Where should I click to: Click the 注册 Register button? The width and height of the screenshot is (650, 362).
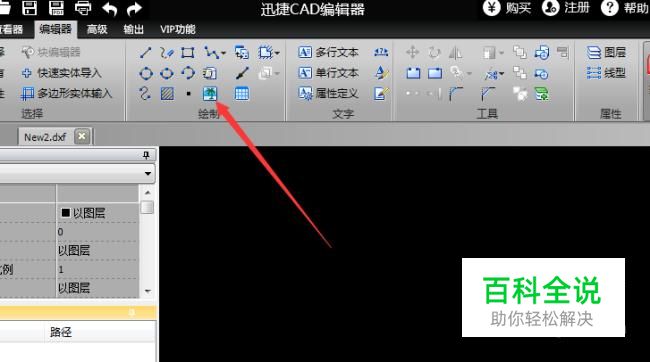566,8
